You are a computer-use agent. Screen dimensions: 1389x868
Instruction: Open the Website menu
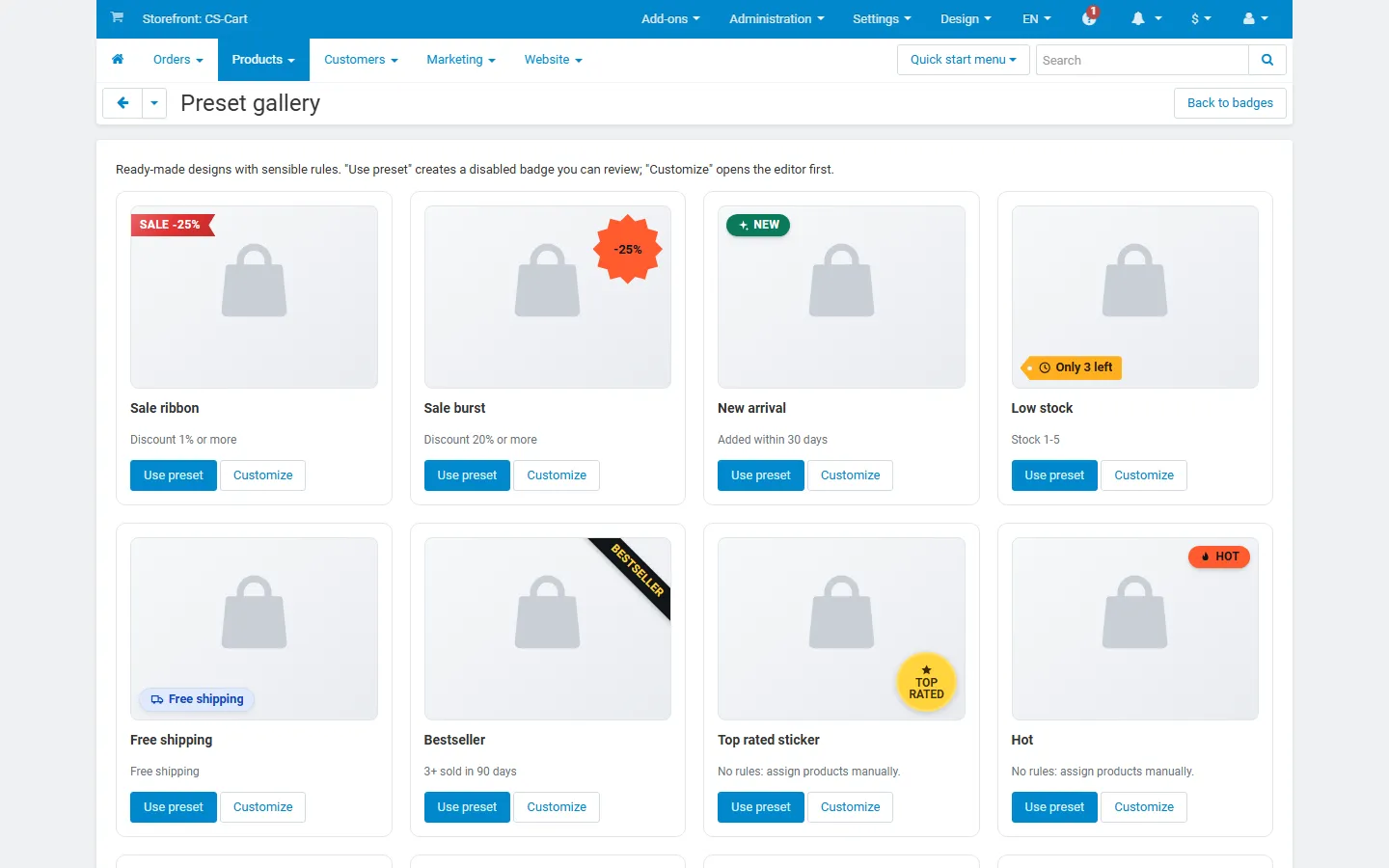tap(554, 60)
